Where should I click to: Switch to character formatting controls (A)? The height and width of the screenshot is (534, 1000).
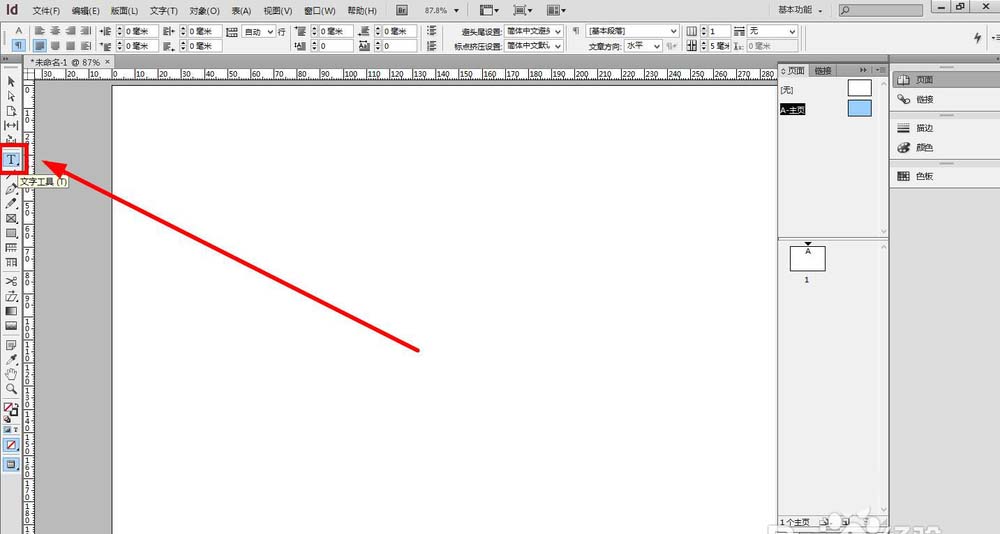pos(18,31)
